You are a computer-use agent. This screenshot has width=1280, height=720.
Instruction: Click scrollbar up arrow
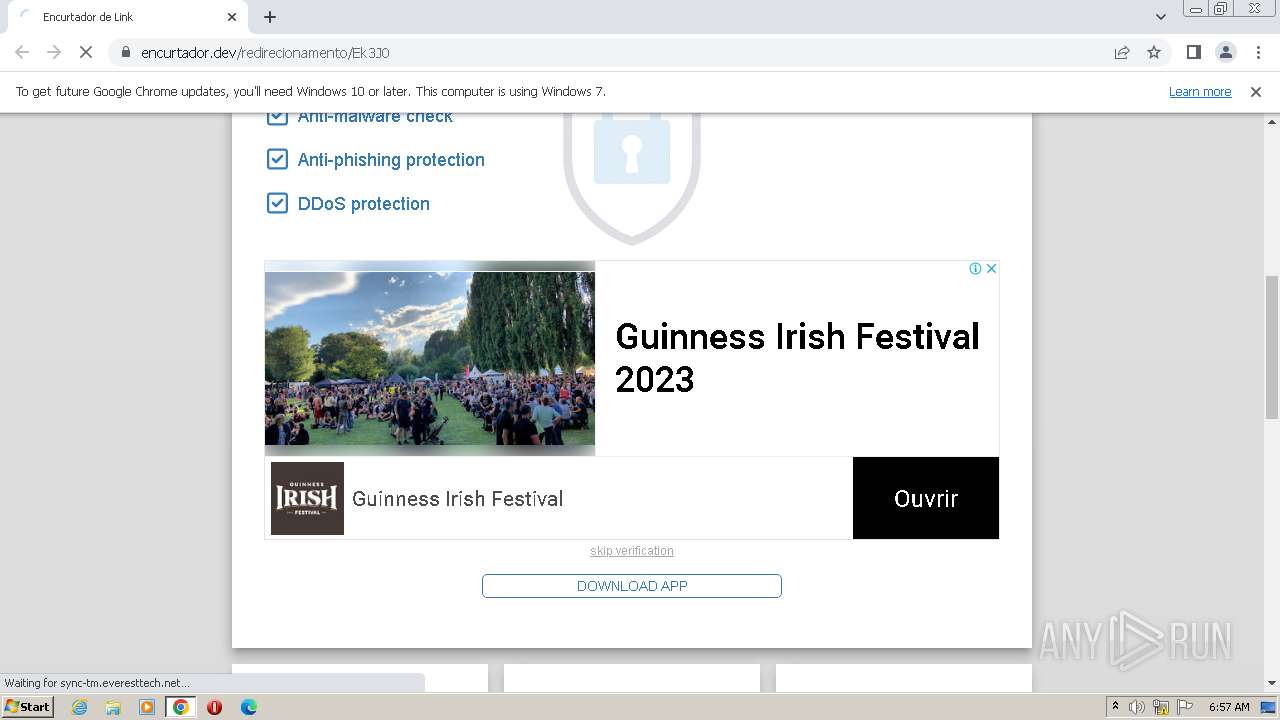tap(1272, 121)
